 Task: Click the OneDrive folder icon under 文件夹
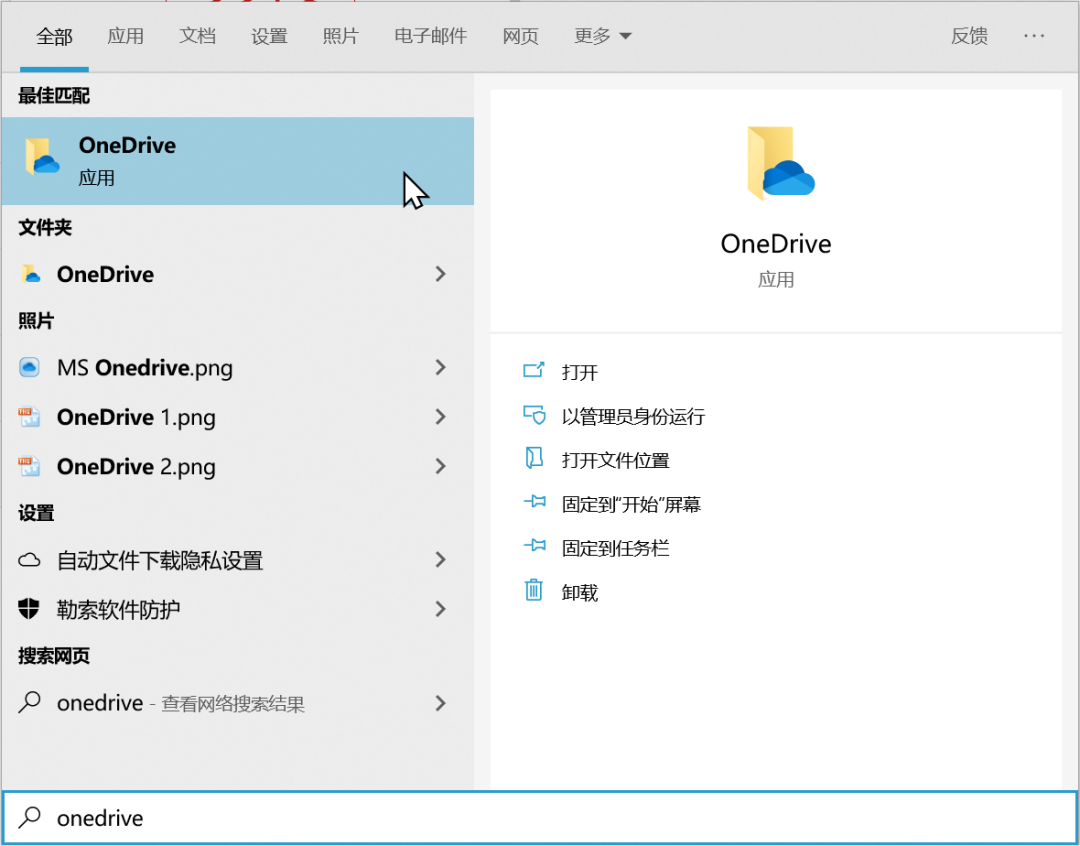tap(33, 274)
